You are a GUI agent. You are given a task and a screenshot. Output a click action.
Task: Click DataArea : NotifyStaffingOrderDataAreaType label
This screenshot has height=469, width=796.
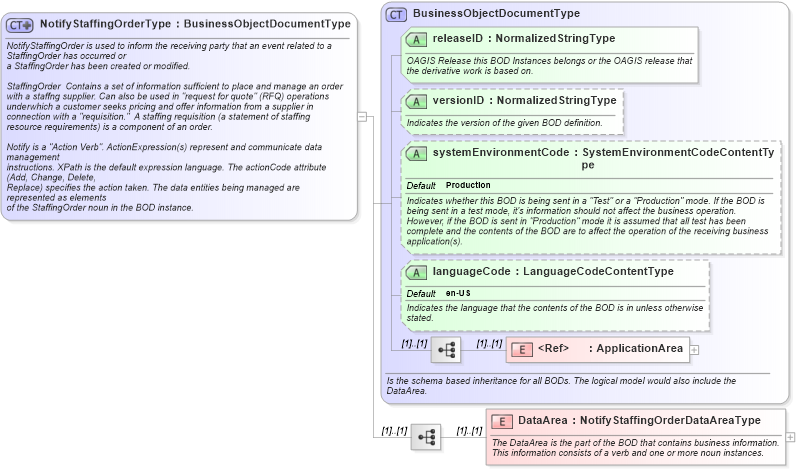point(640,421)
